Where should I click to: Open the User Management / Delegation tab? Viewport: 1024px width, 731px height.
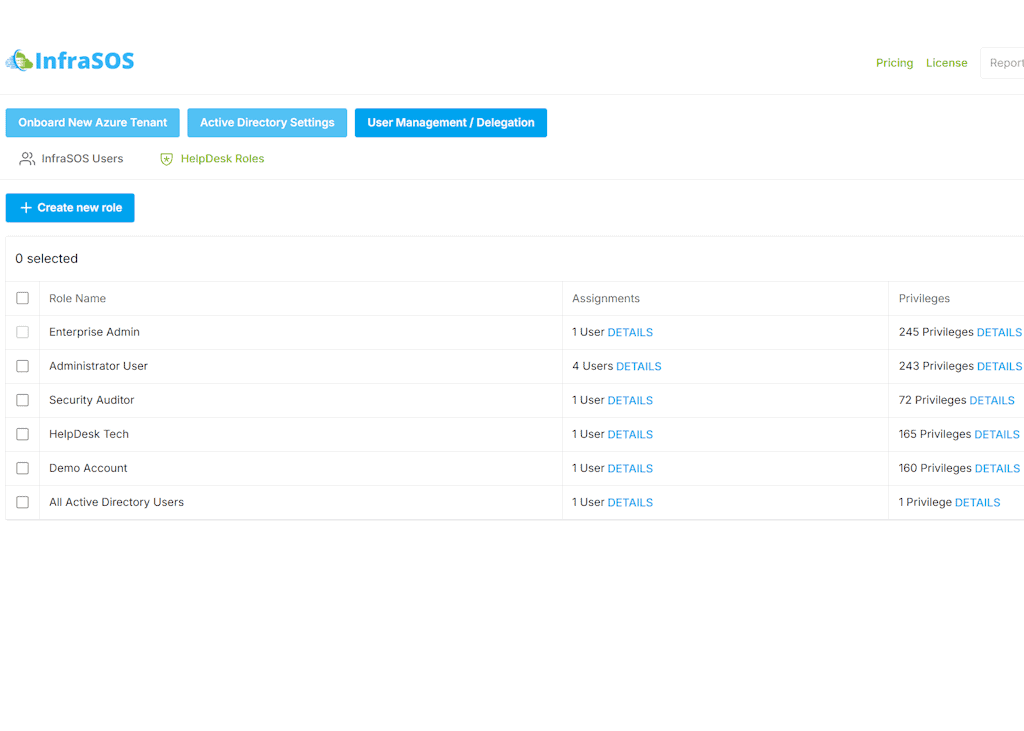[x=450, y=123]
